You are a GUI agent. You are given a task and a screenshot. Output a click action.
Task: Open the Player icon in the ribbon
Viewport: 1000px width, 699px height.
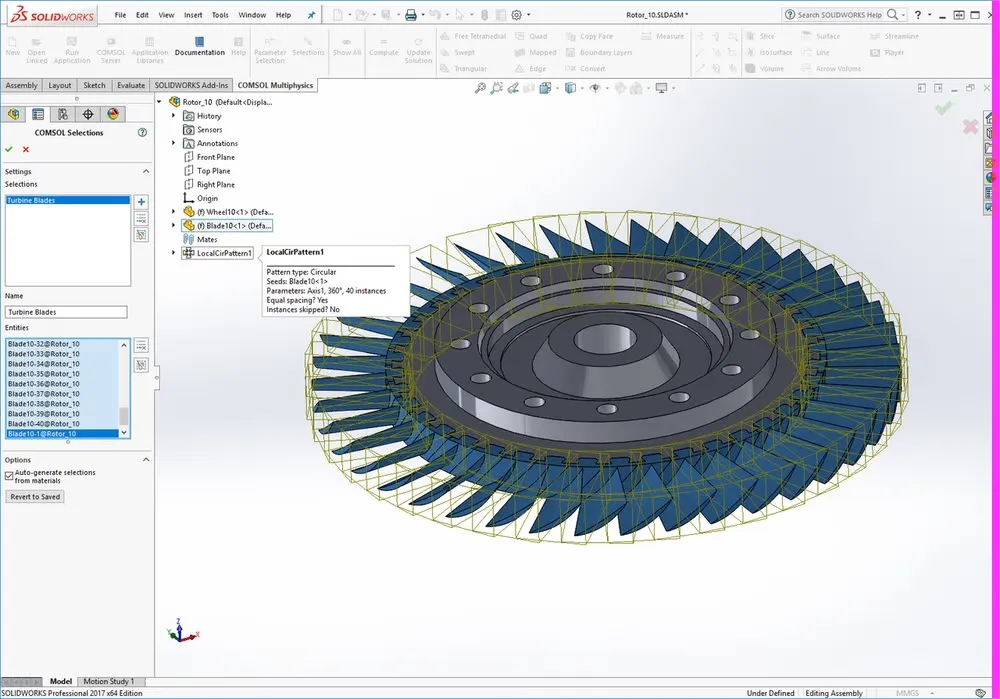click(875, 52)
